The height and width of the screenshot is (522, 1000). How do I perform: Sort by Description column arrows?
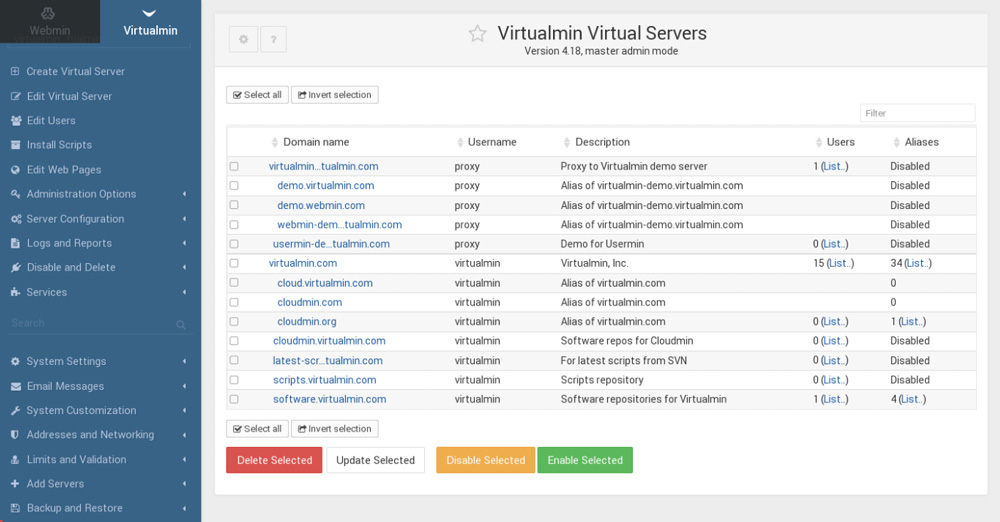567,142
